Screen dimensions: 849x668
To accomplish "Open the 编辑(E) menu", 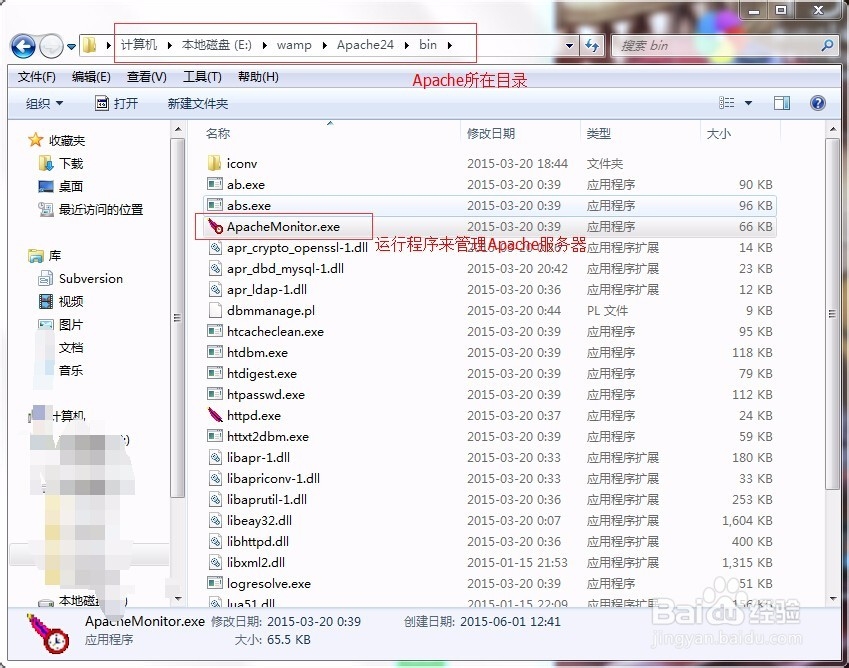I will (91, 77).
